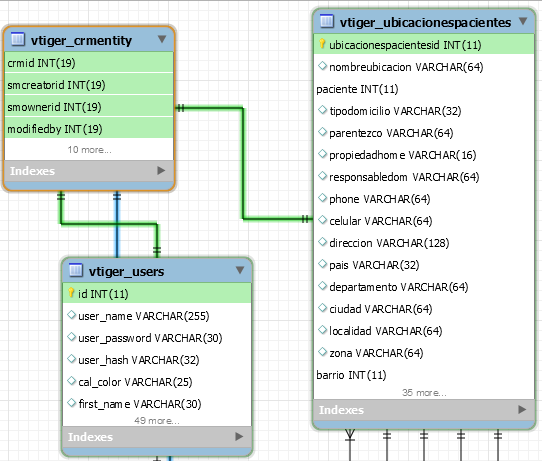Collapse the vtiger_users table columns
Image resolution: width=542 pixels, height=461 pixels.
(x=240, y=270)
